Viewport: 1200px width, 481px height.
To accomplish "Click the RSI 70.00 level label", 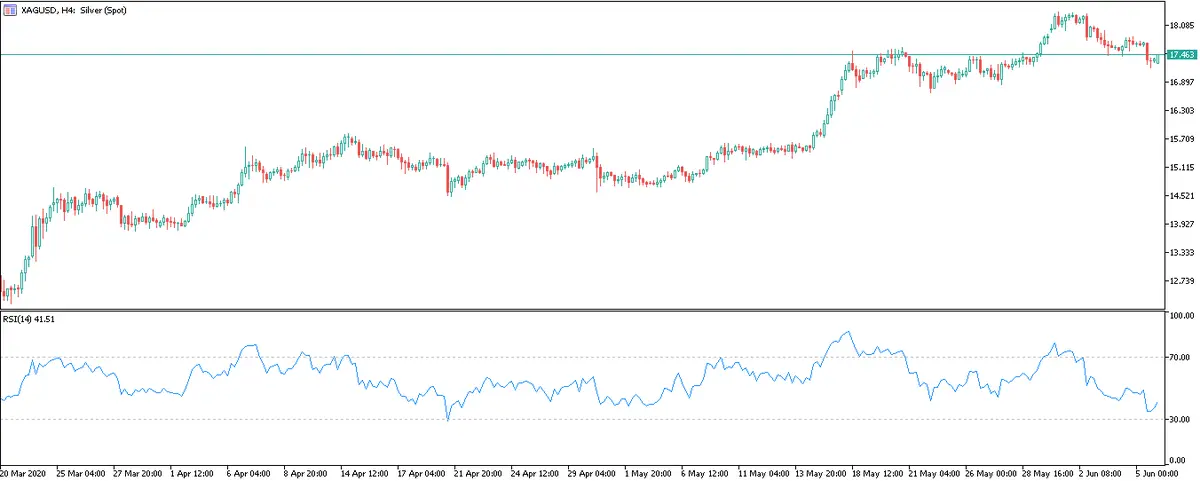I will (1182, 357).
